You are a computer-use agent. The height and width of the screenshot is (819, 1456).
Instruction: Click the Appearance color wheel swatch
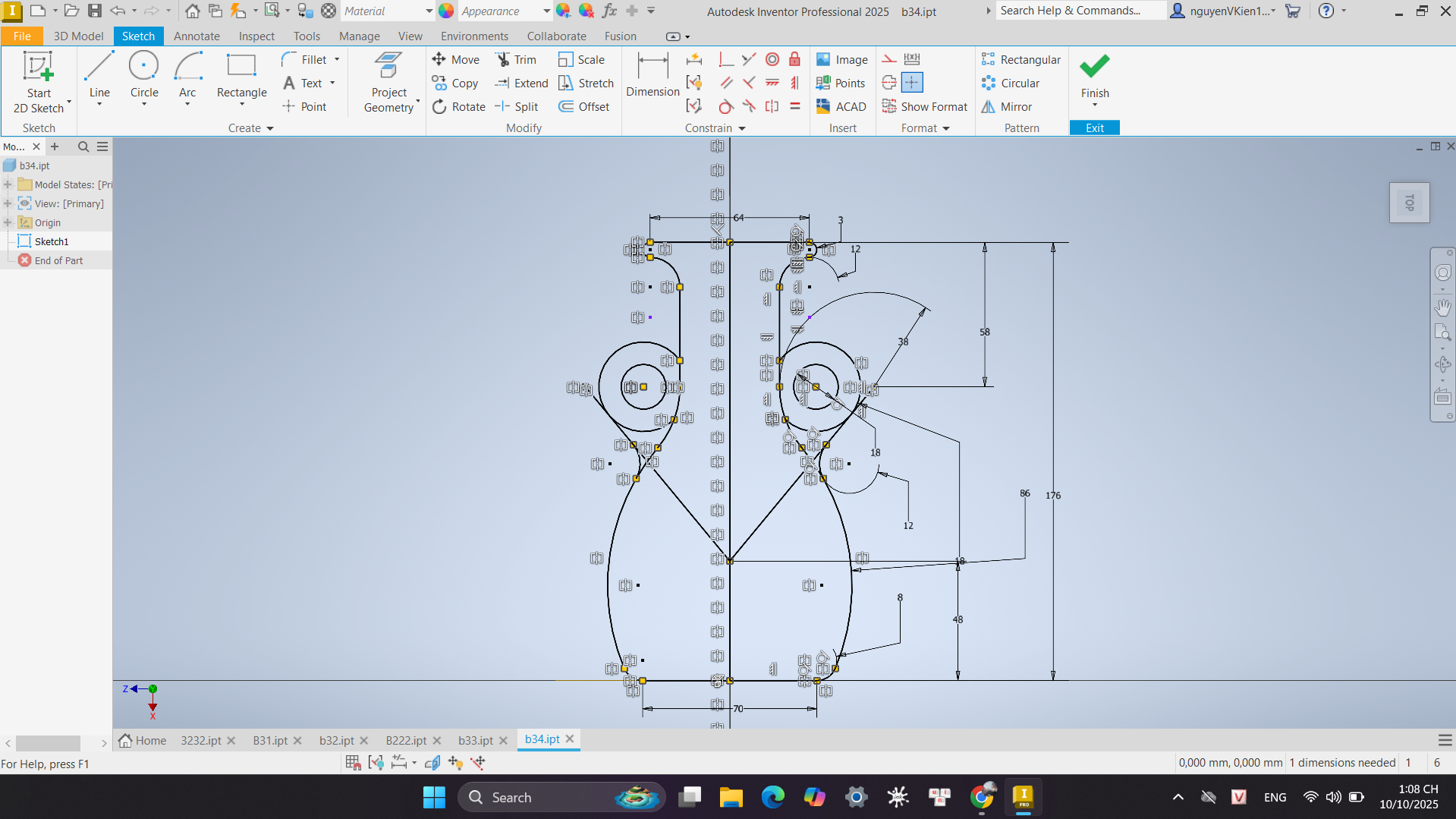446,11
